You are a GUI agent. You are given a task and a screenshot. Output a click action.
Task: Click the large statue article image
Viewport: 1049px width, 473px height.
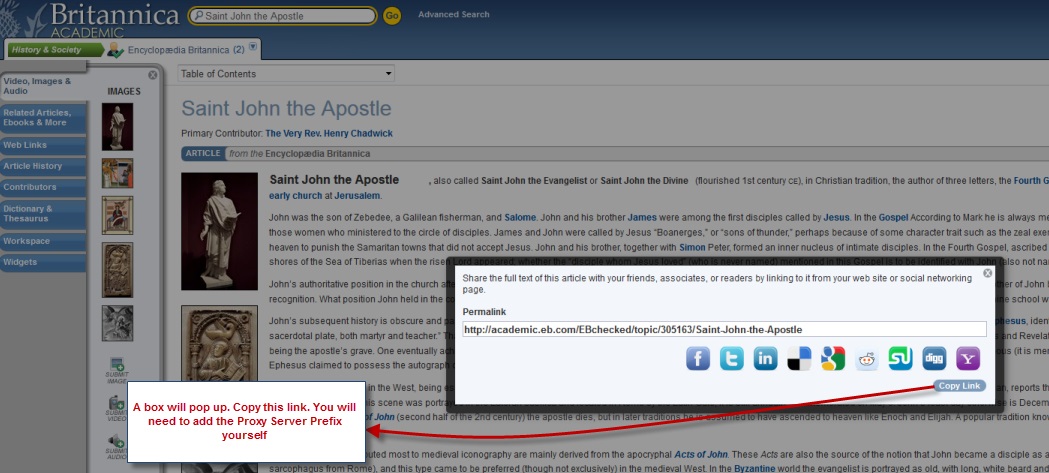[x=219, y=231]
